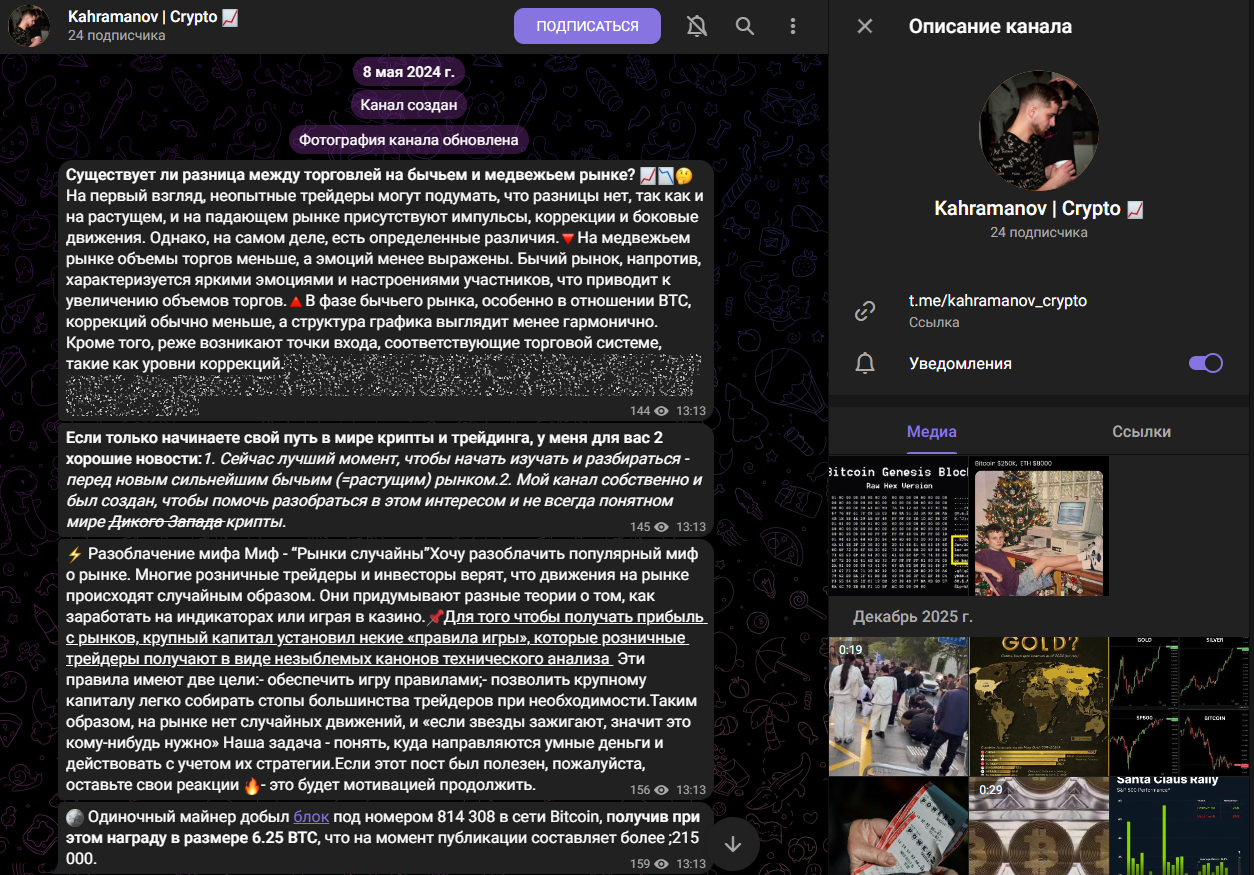The height and width of the screenshot is (875, 1254).
Task: Open the Christmas tree computer photo thumbnail
Action: click(1039, 526)
